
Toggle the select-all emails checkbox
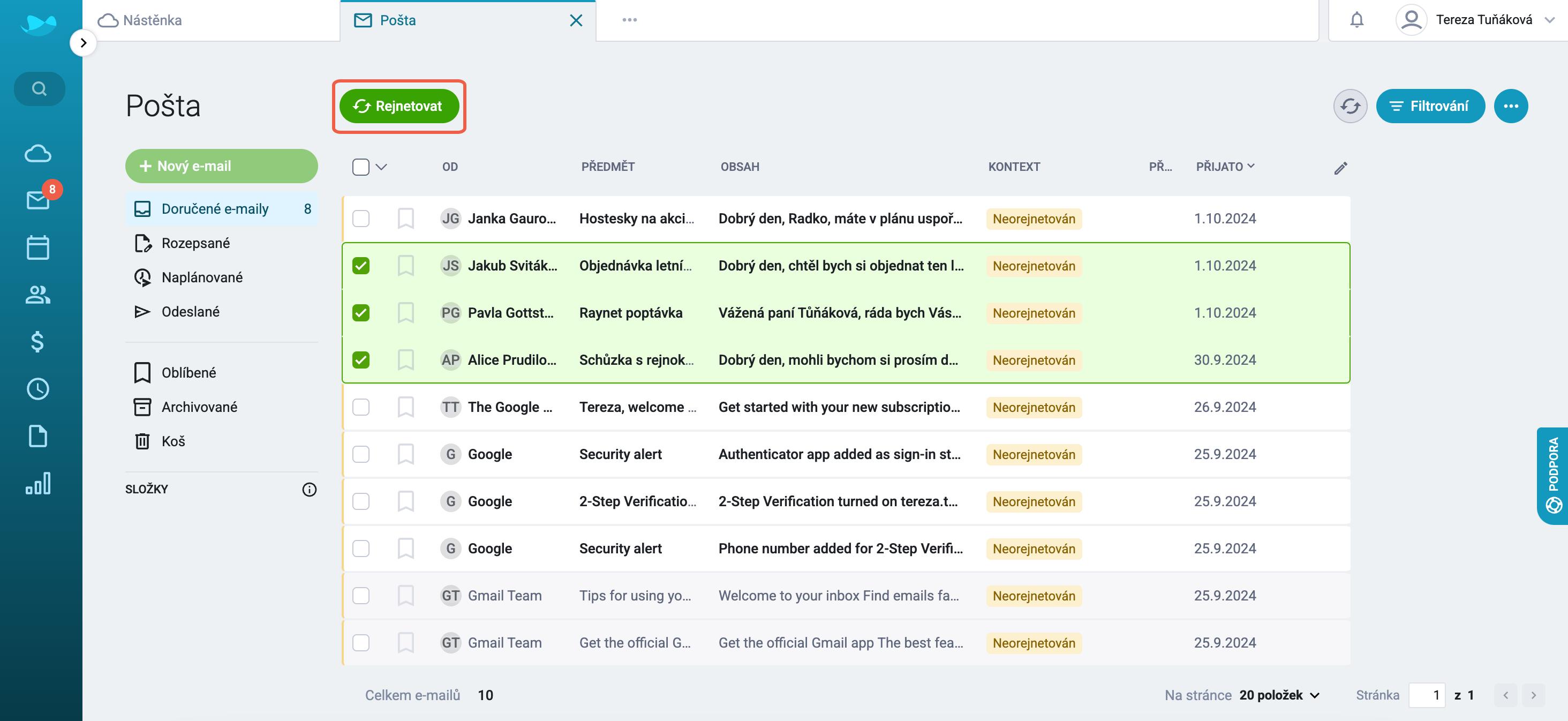coord(361,167)
